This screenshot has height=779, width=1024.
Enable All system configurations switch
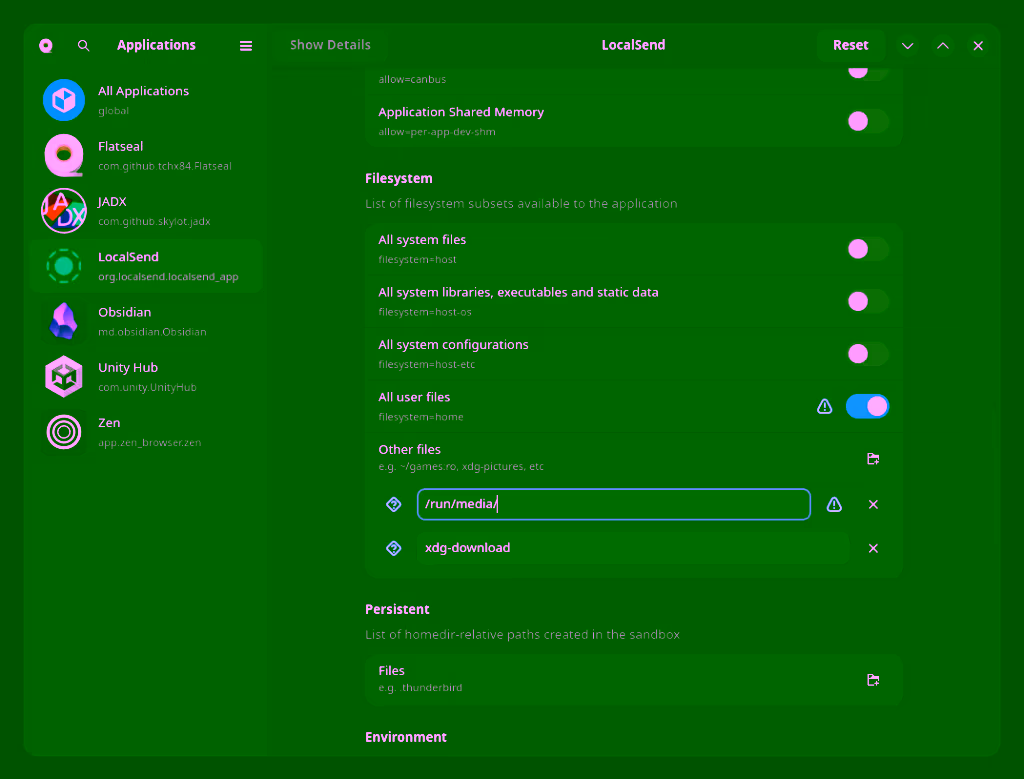[x=867, y=354]
